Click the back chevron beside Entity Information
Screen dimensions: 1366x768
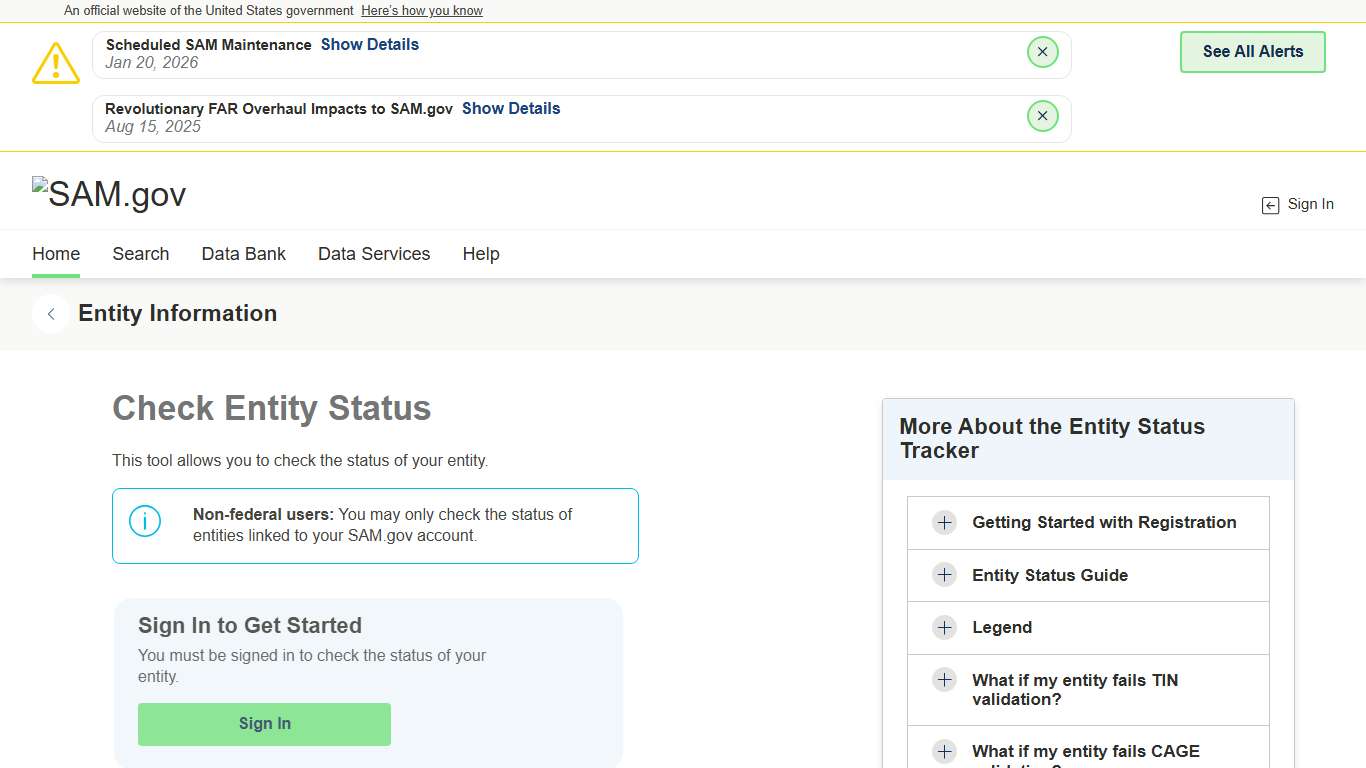tap(50, 313)
